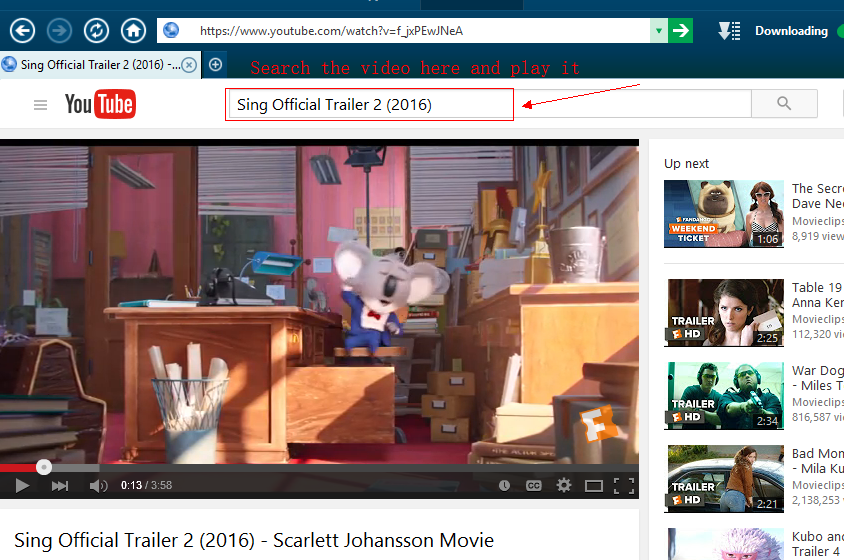Image resolution: width=844 pixels, height=560 pixels.
Task: Open a new tab with plus icon
Action: [x=215, y=65]
